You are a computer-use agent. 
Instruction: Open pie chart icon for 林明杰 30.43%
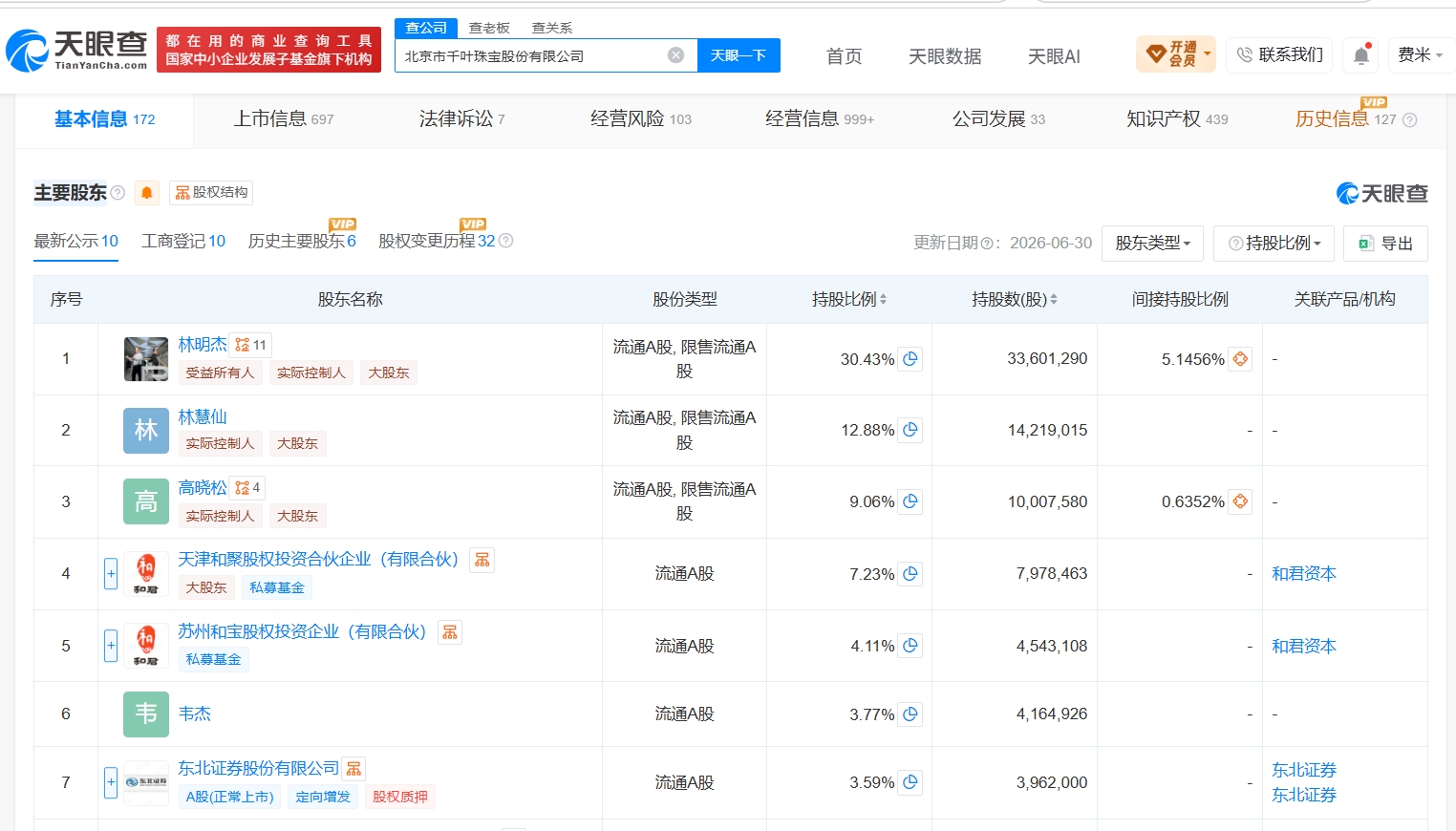click(x=910, y=359)
